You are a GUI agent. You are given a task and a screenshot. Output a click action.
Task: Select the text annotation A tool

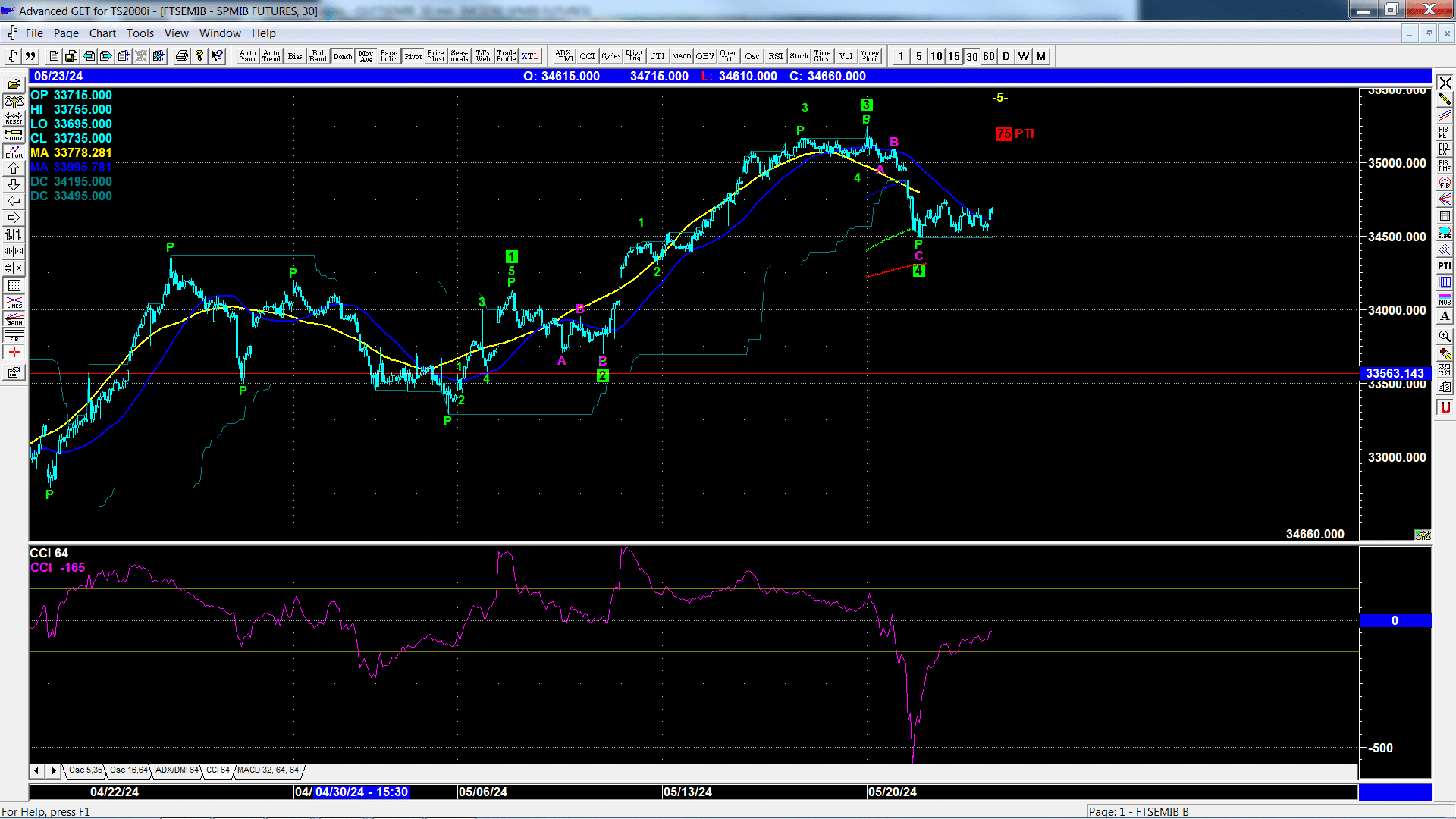point(1445,316)
